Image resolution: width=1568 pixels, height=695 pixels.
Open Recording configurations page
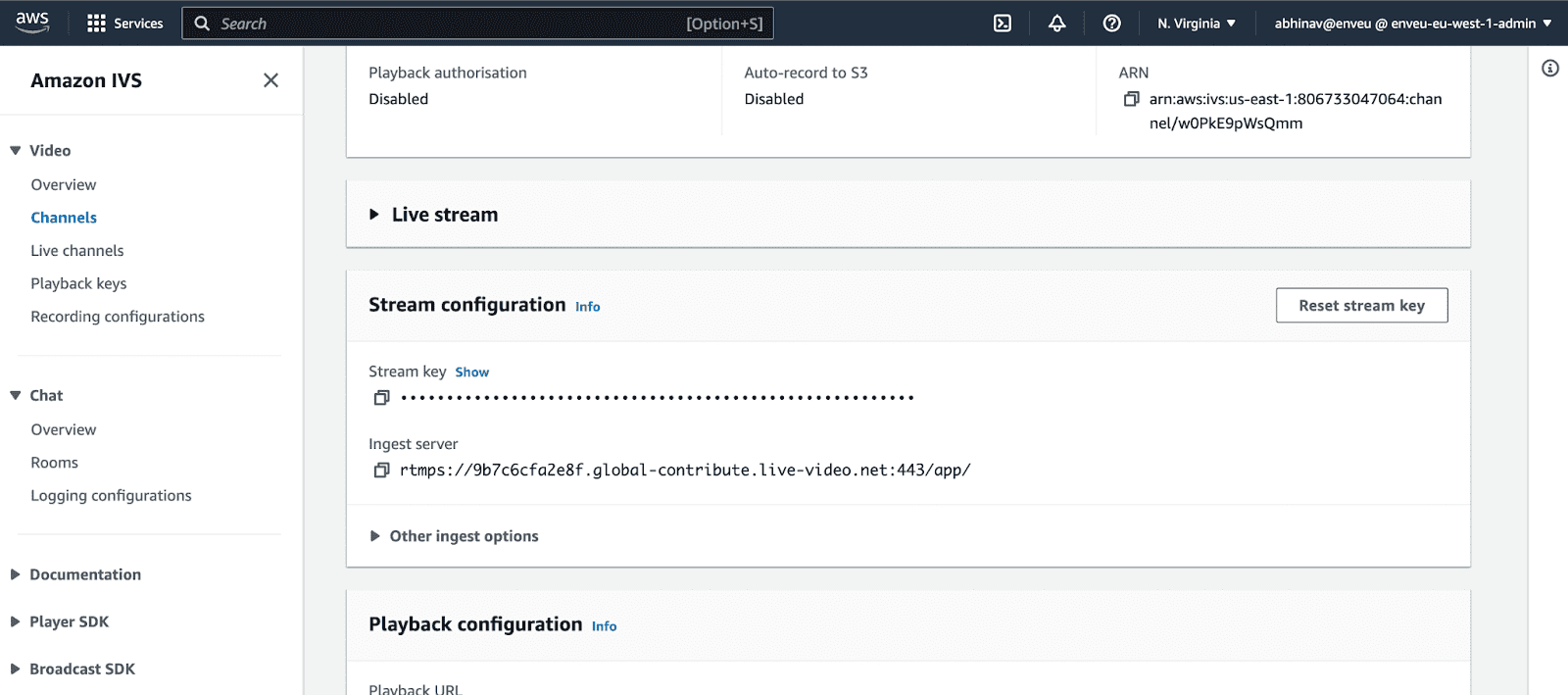118,317
